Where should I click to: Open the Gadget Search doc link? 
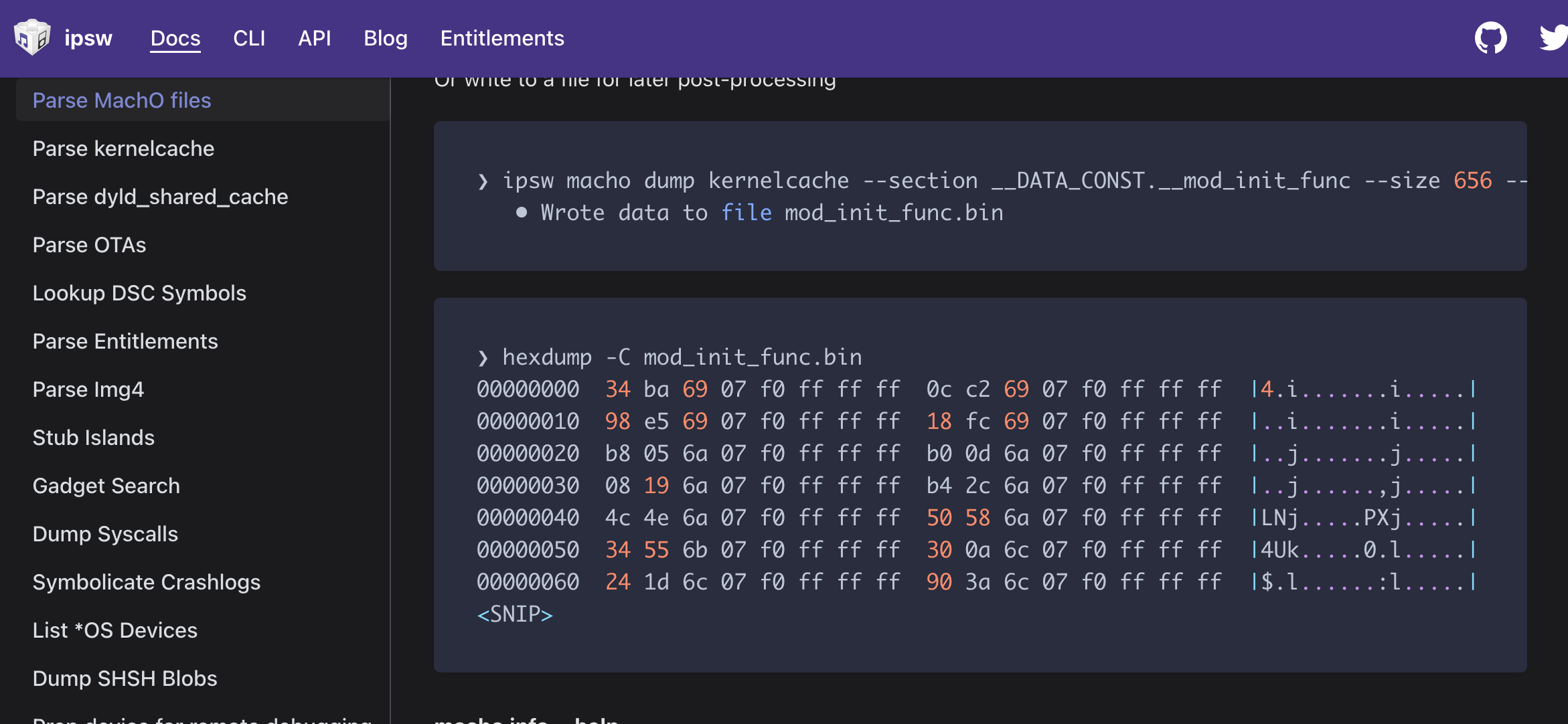tap(106, 486)
